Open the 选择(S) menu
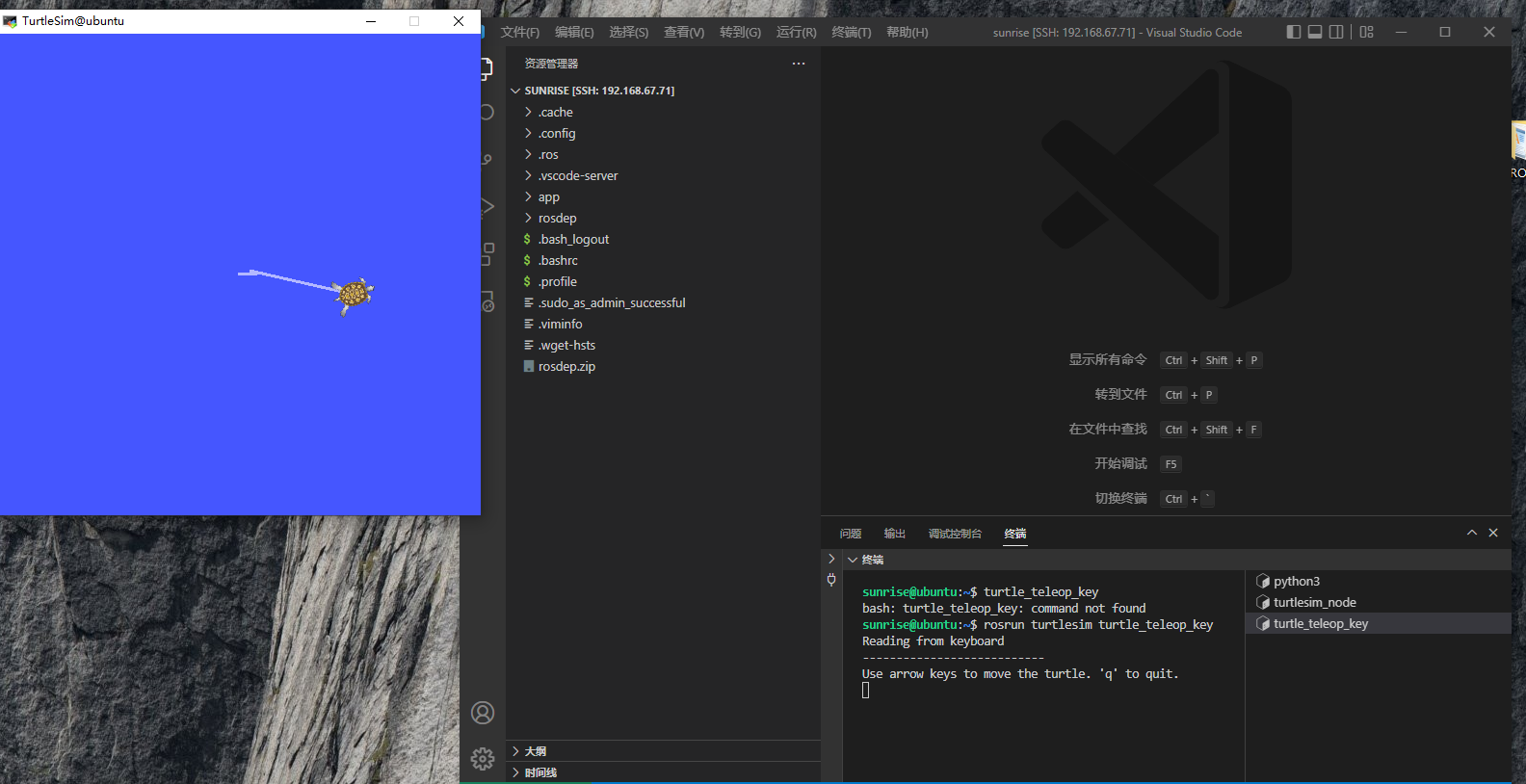The image size is (1526, 784). pos(629,32)
